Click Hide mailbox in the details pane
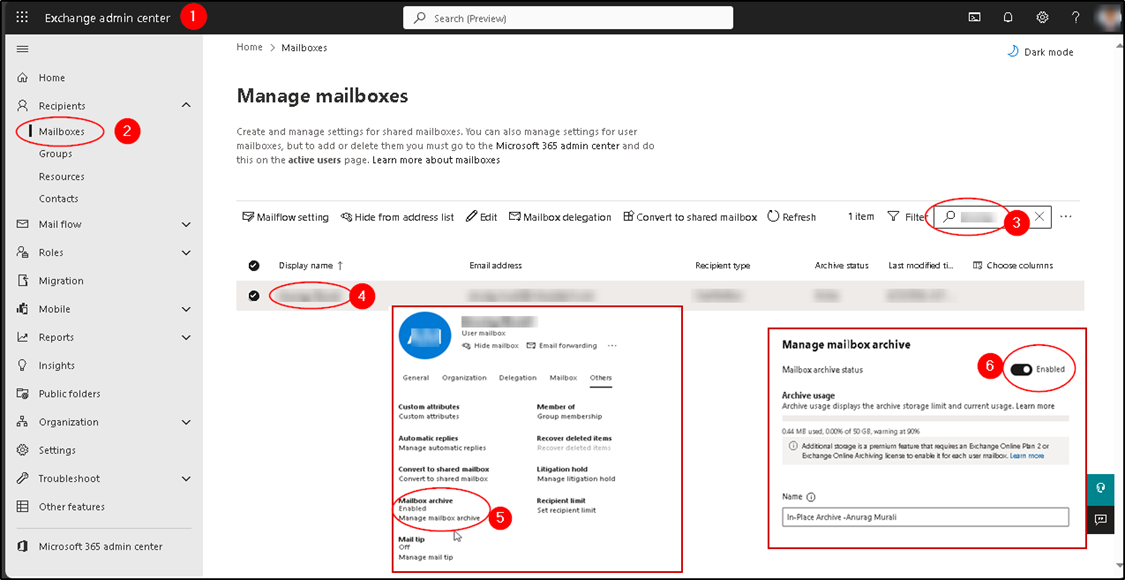Screen dimensions: 1125x580 490,345
